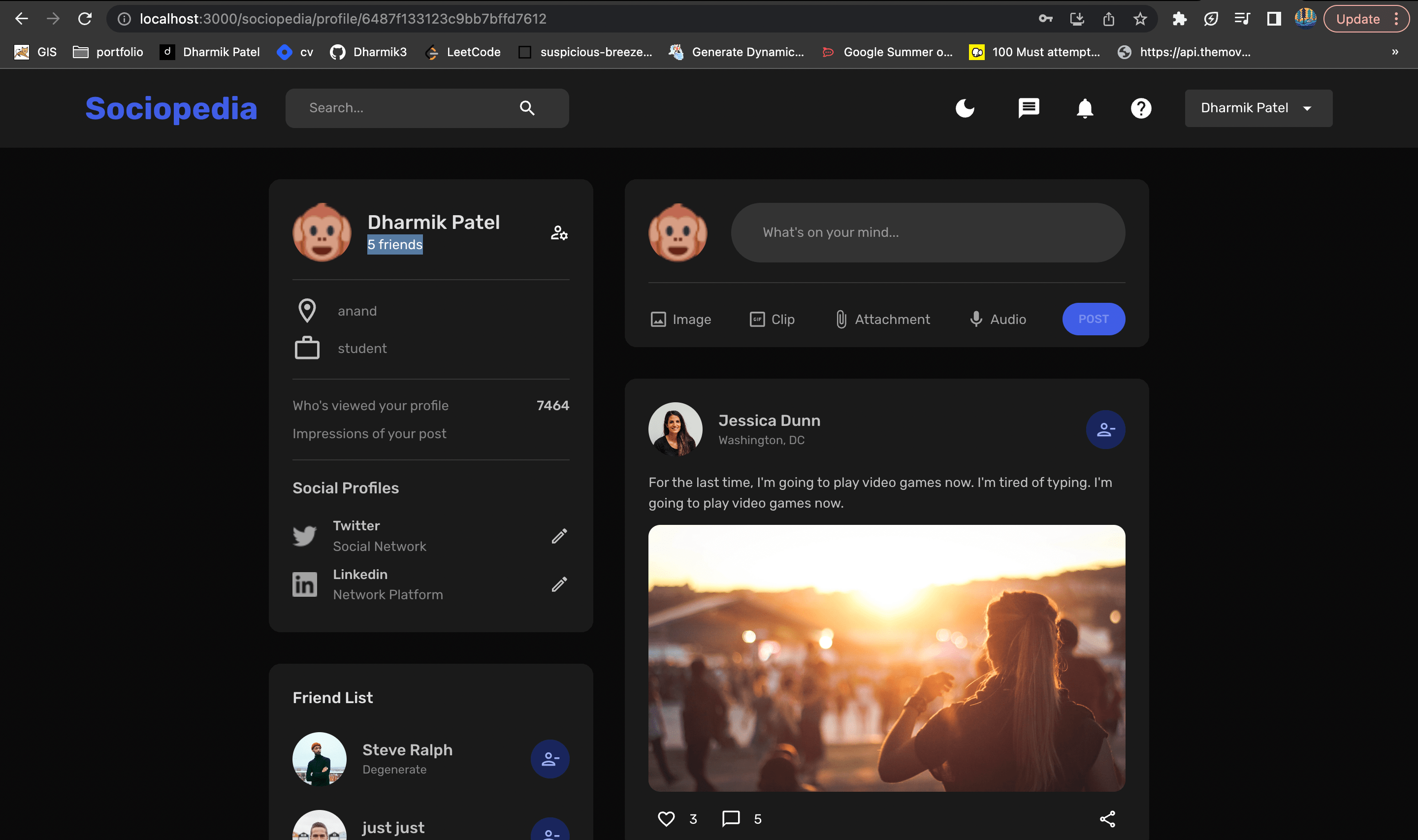Open the sunset post image
The image size is (1418, 840).
click(x=887, y=658)
